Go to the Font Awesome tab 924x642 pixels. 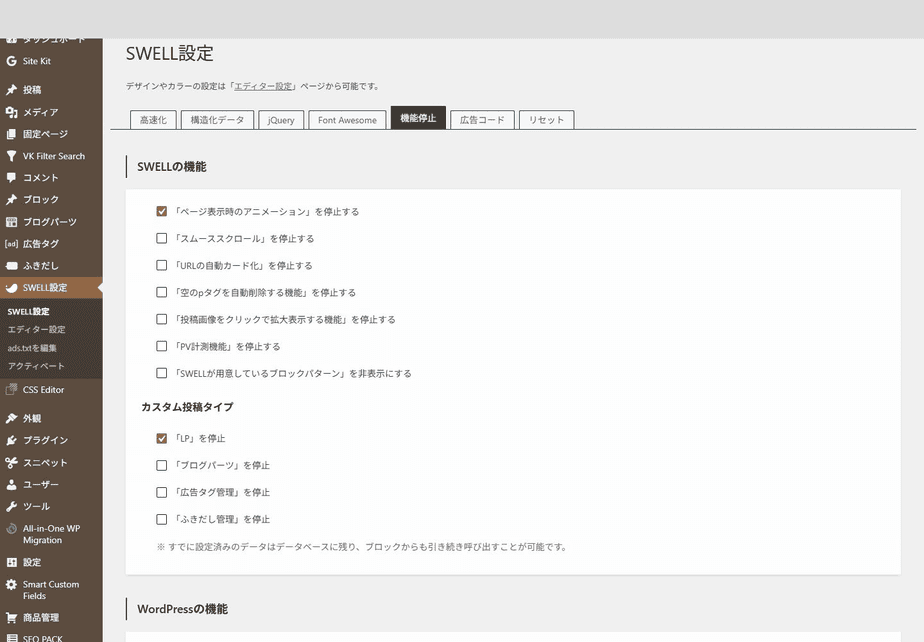[x=347, y=120]
